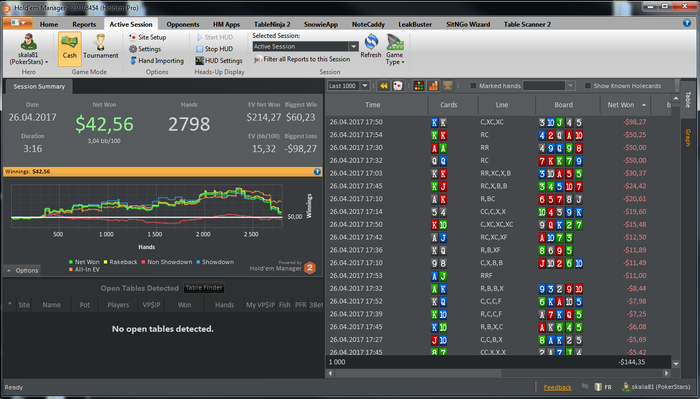Image resolution: width=700 pixels, height=399 pixels.
Task: Click the yellow rewind arrows icon
Action: [x=383, y=86]
